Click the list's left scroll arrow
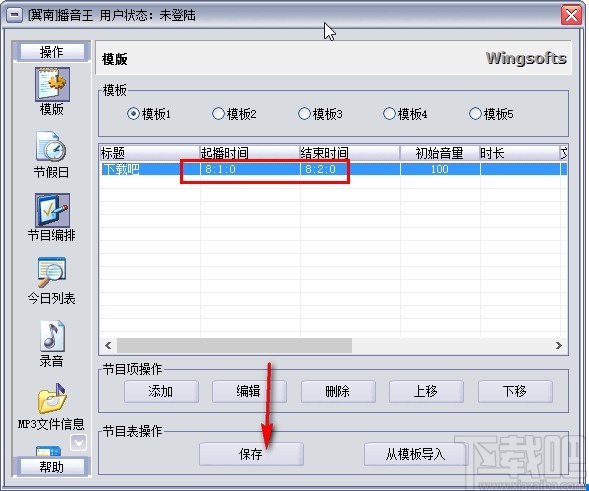The height and width of the screenshot is (491, 589). pos(108,345)
